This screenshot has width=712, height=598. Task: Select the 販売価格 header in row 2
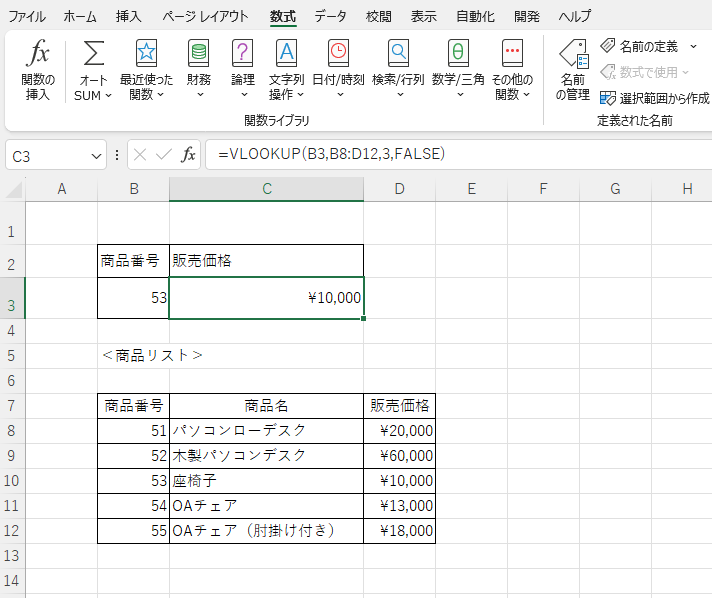tap(267, 261)
